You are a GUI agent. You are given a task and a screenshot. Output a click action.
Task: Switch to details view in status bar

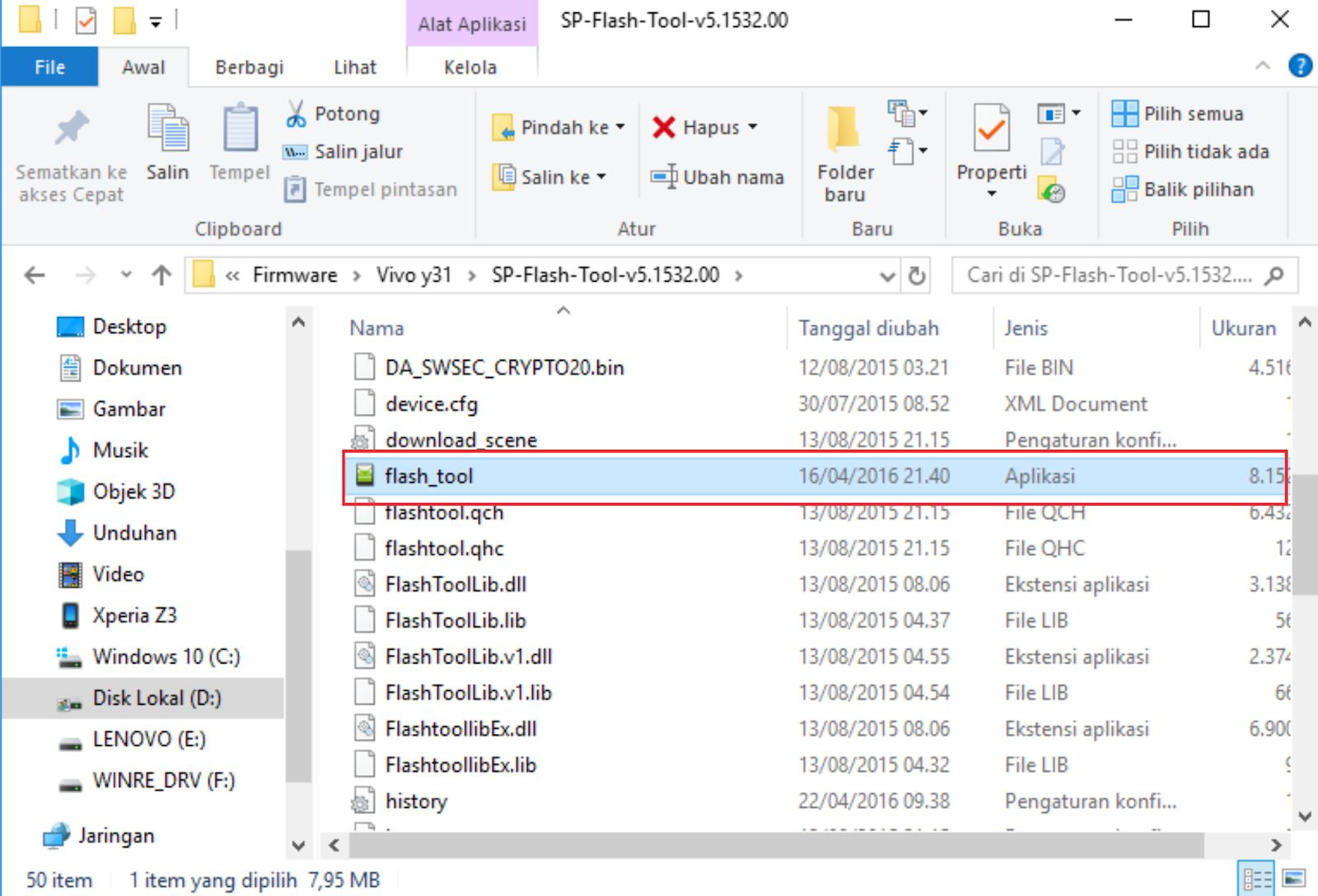pos(1257,880)
